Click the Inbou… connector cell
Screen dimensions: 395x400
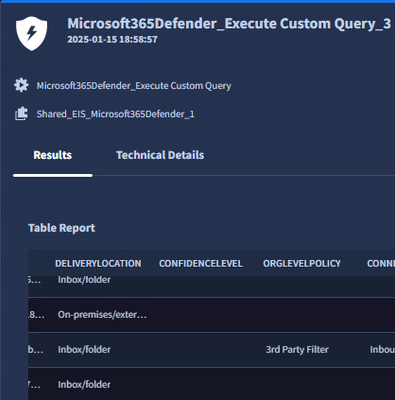point(382,349)
